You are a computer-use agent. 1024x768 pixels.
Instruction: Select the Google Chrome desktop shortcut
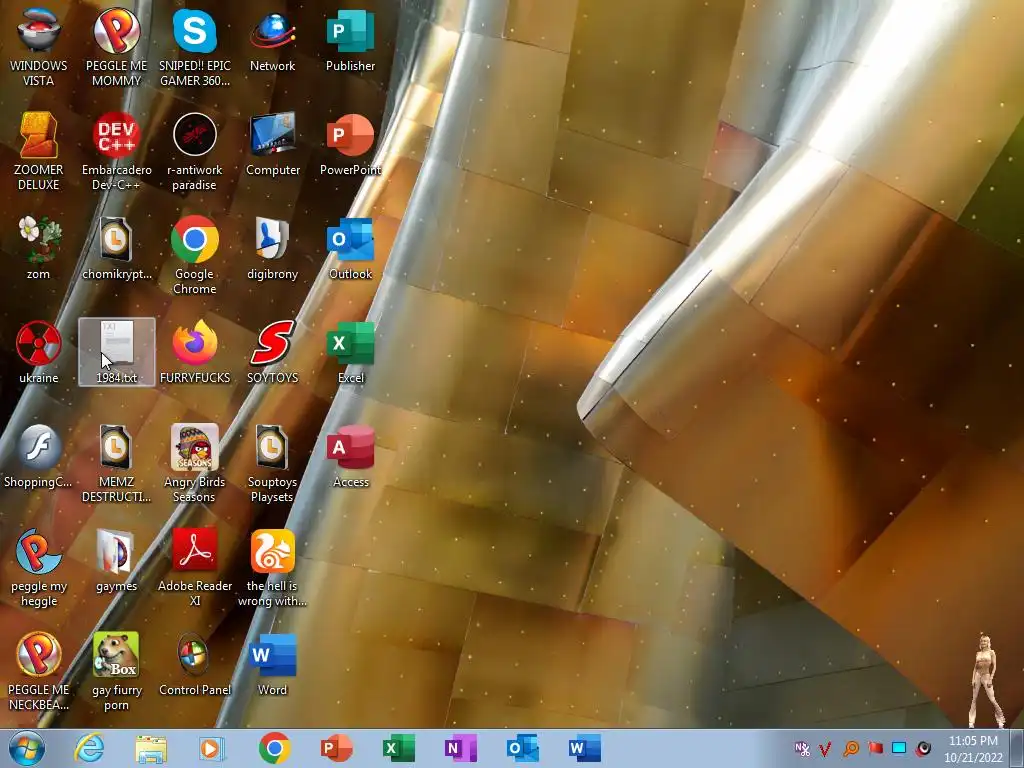pyautogui.click(x=195, y=255)
